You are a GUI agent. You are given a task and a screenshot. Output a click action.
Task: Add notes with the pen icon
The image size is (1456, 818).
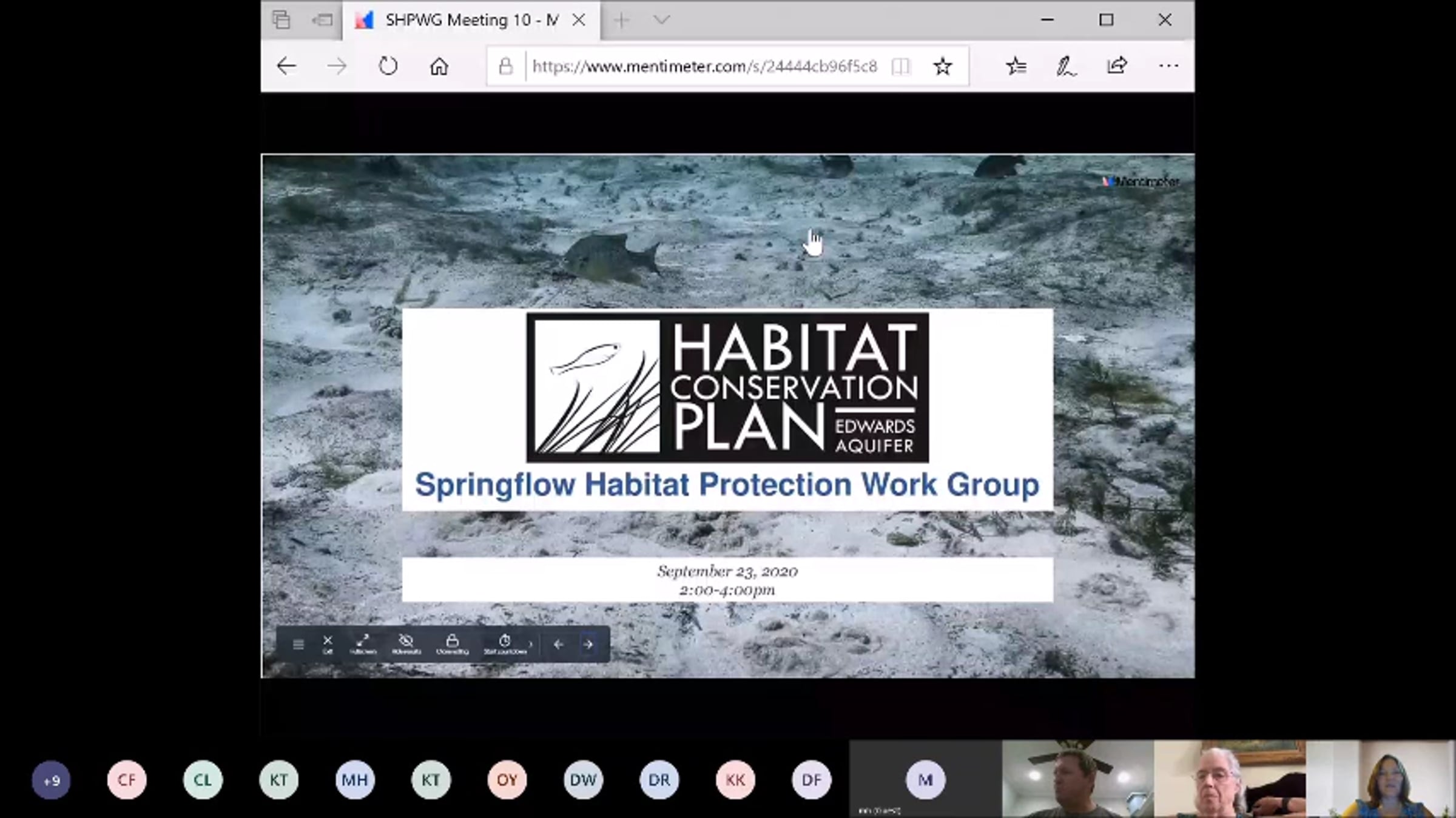click(1066, 66)
